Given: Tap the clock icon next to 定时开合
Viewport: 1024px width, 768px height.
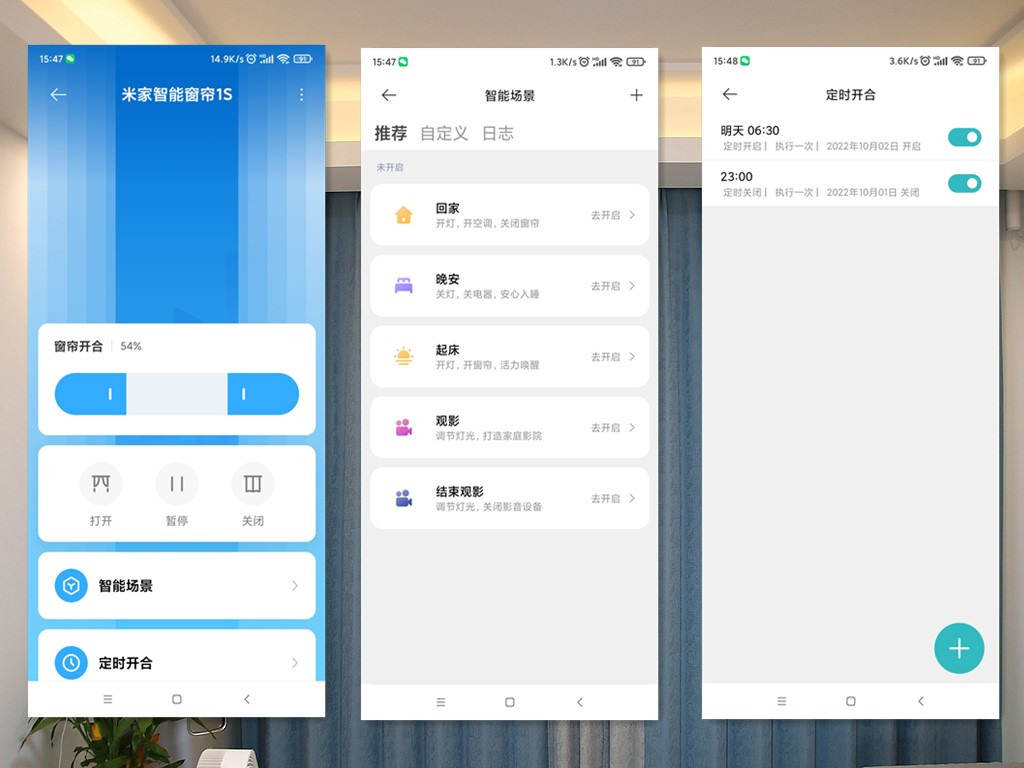Looking at the screenshot, I should 69,662.
